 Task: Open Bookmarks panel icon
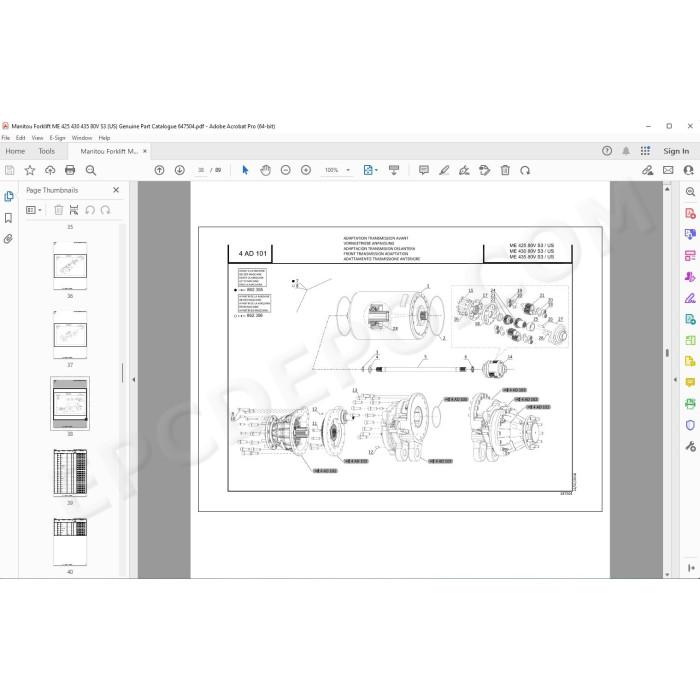tap(8, 218)
